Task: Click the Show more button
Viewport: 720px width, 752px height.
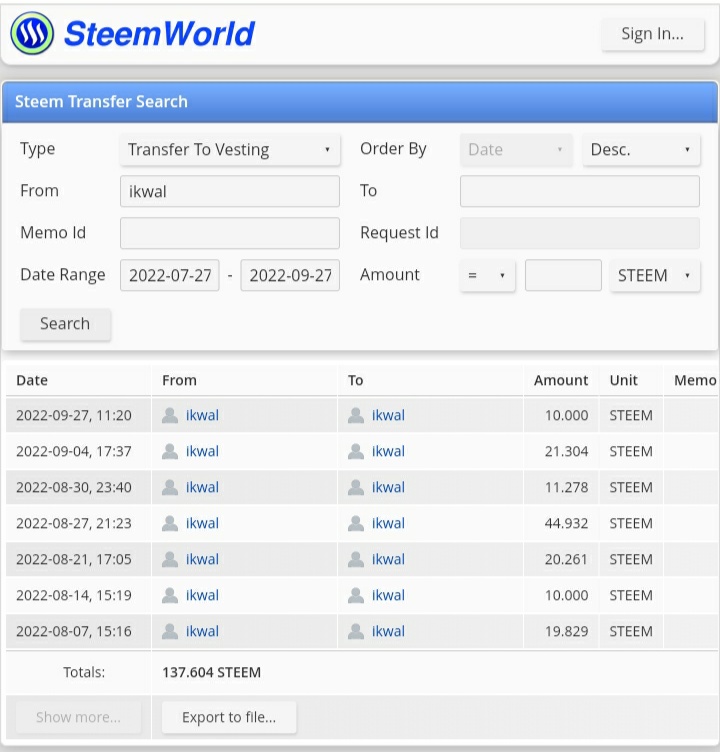Action: tap(79, 717)
